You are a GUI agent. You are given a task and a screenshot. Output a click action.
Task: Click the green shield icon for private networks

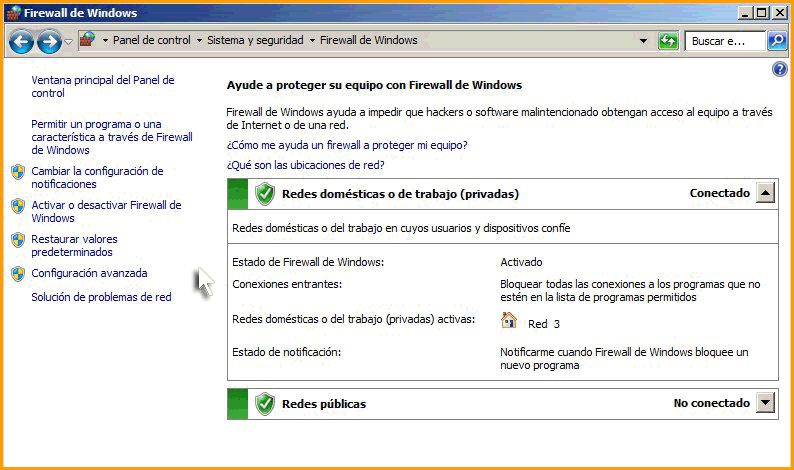click(x=265, y=194)
